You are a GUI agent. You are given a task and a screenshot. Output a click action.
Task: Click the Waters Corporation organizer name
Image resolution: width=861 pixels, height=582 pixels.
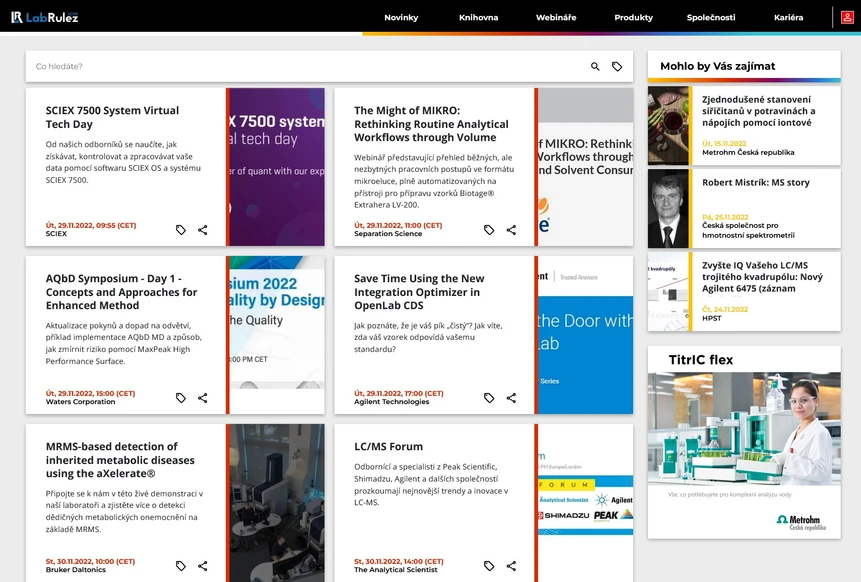(80, 401)
